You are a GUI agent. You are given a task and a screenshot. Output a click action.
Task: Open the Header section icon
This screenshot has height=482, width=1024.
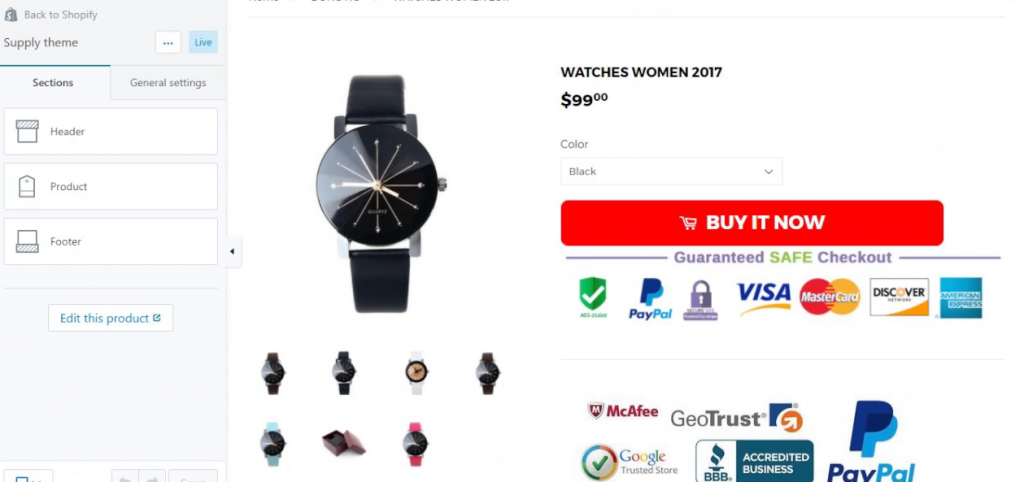point(27,131)
